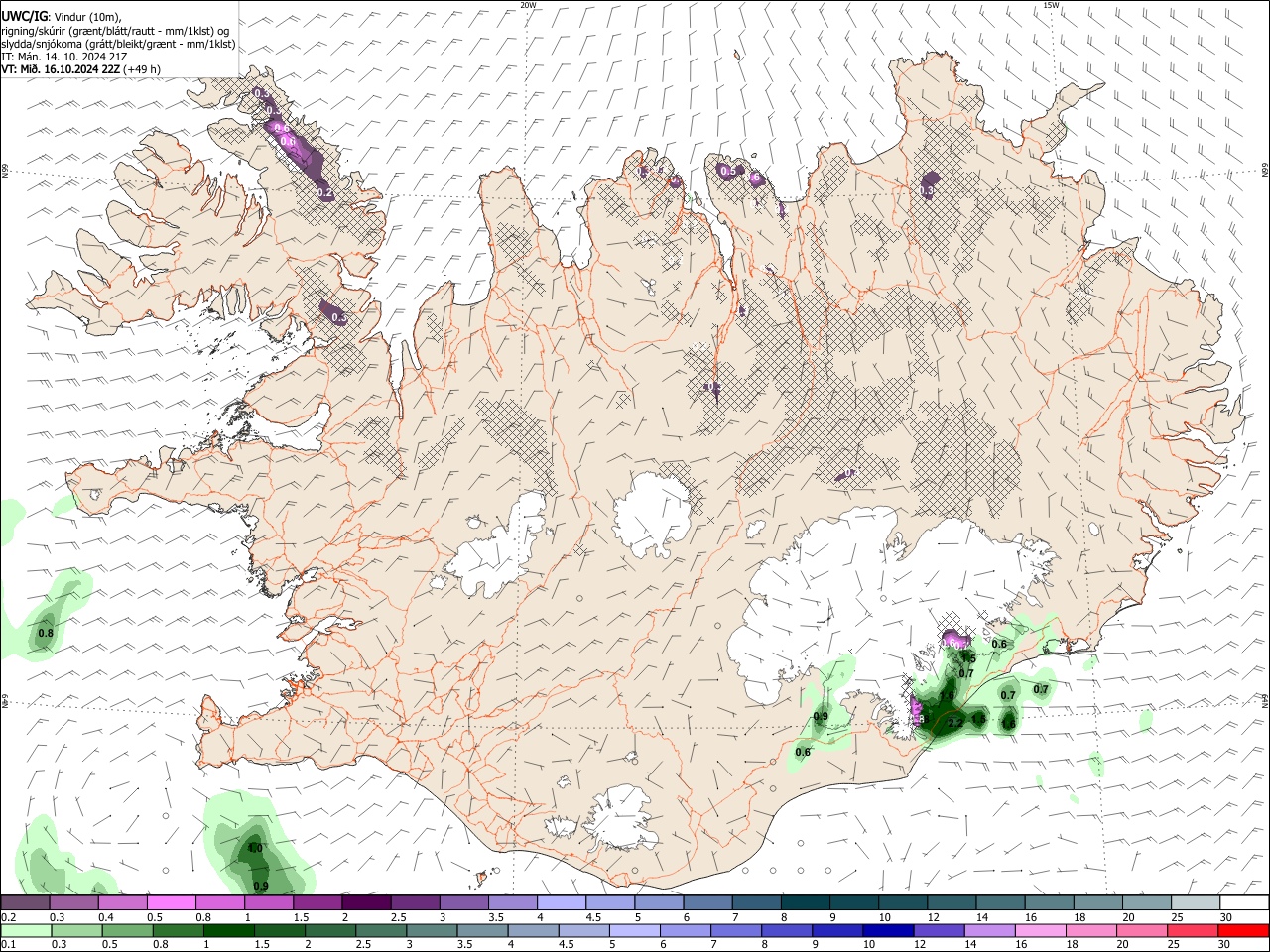Click the light pink 16–18 rain scale swatch
Screen dimensions: 1270x952
tap(1040, 930)
